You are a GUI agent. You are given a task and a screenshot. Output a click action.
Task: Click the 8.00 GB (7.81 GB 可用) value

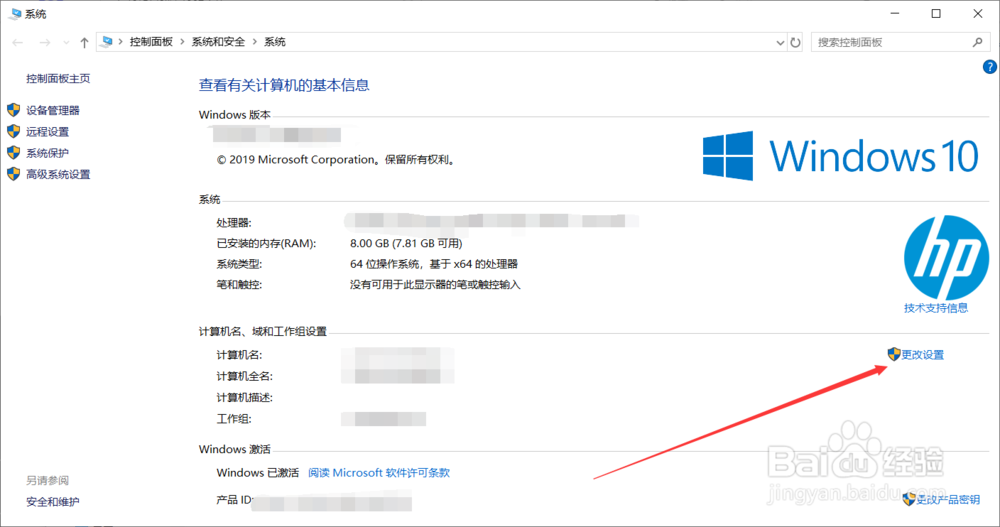pos(406,243)
